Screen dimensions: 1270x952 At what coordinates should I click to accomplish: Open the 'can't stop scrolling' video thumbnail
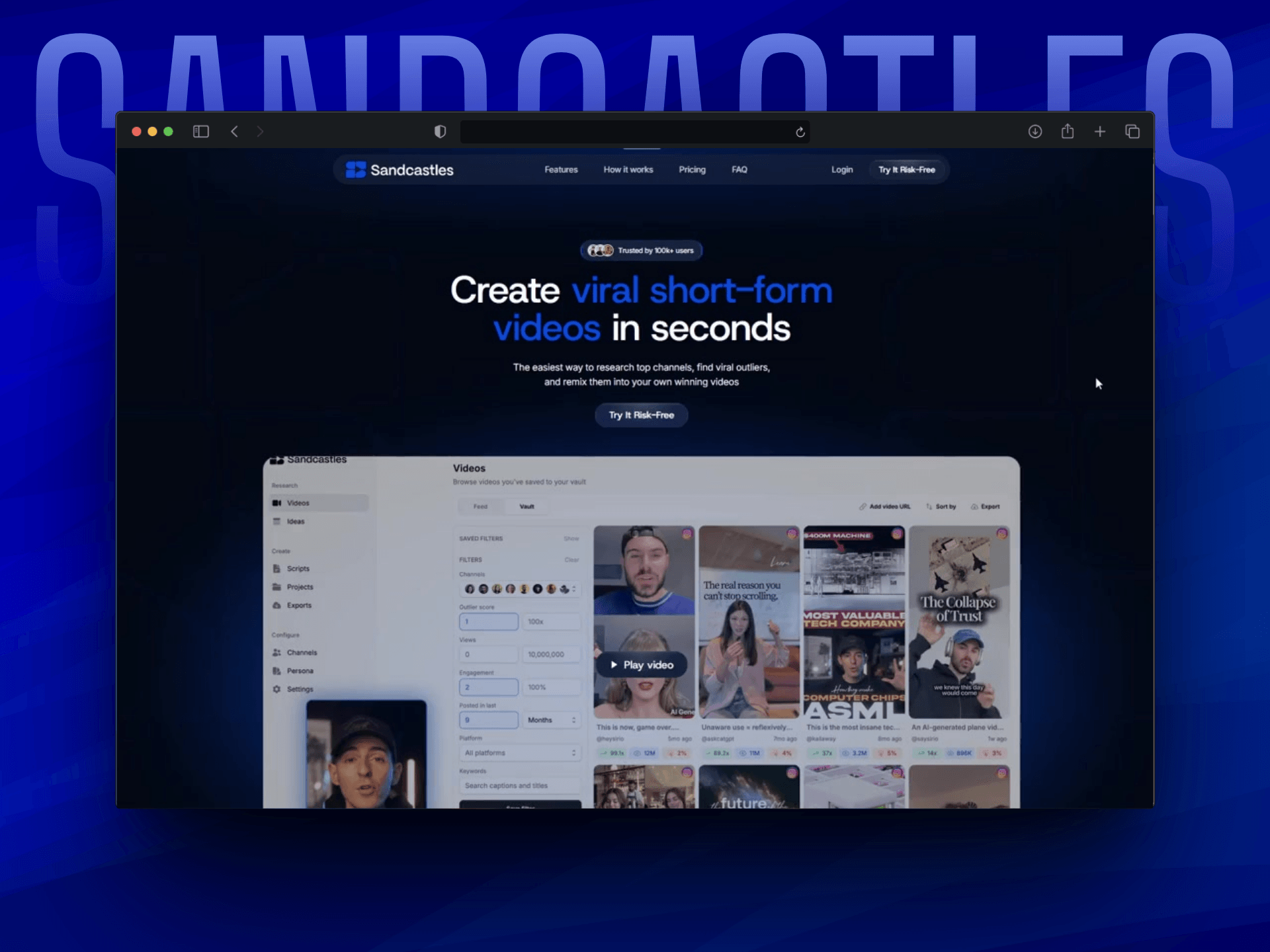click(x=749, y=622)
